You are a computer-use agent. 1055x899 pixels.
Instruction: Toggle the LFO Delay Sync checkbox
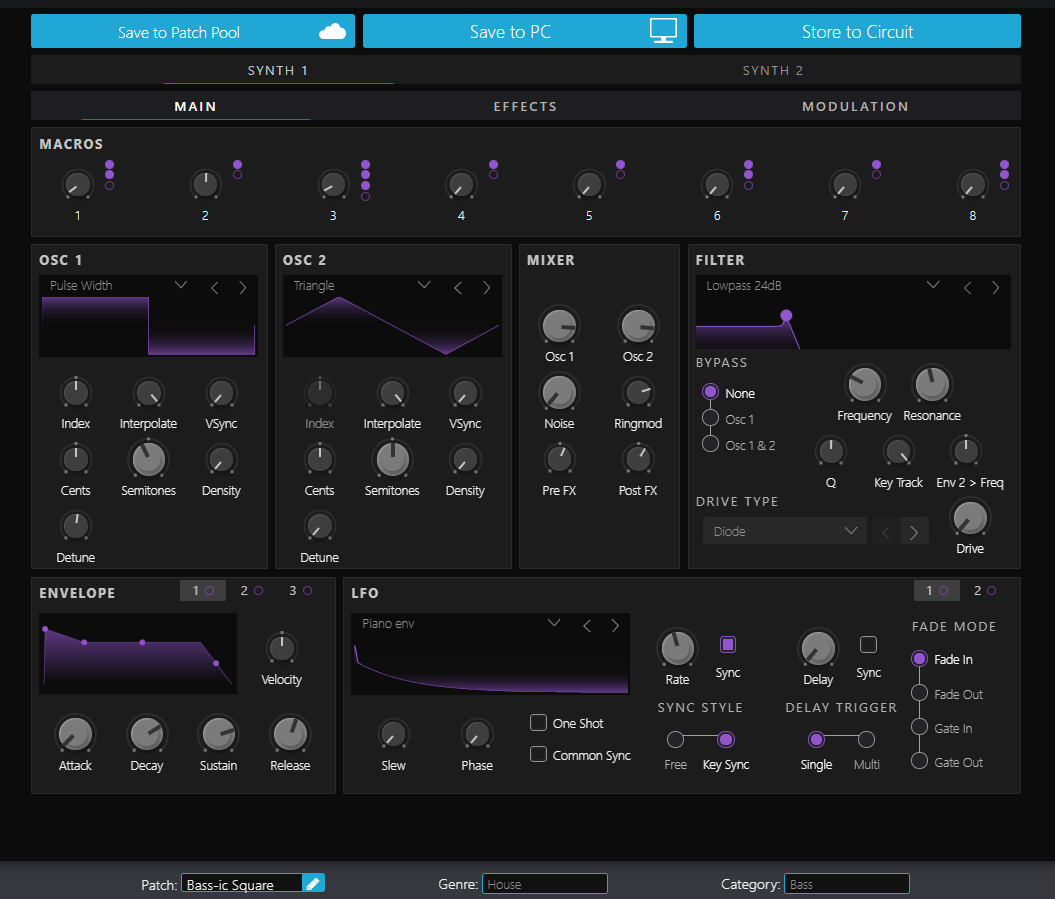pos(869,645)
